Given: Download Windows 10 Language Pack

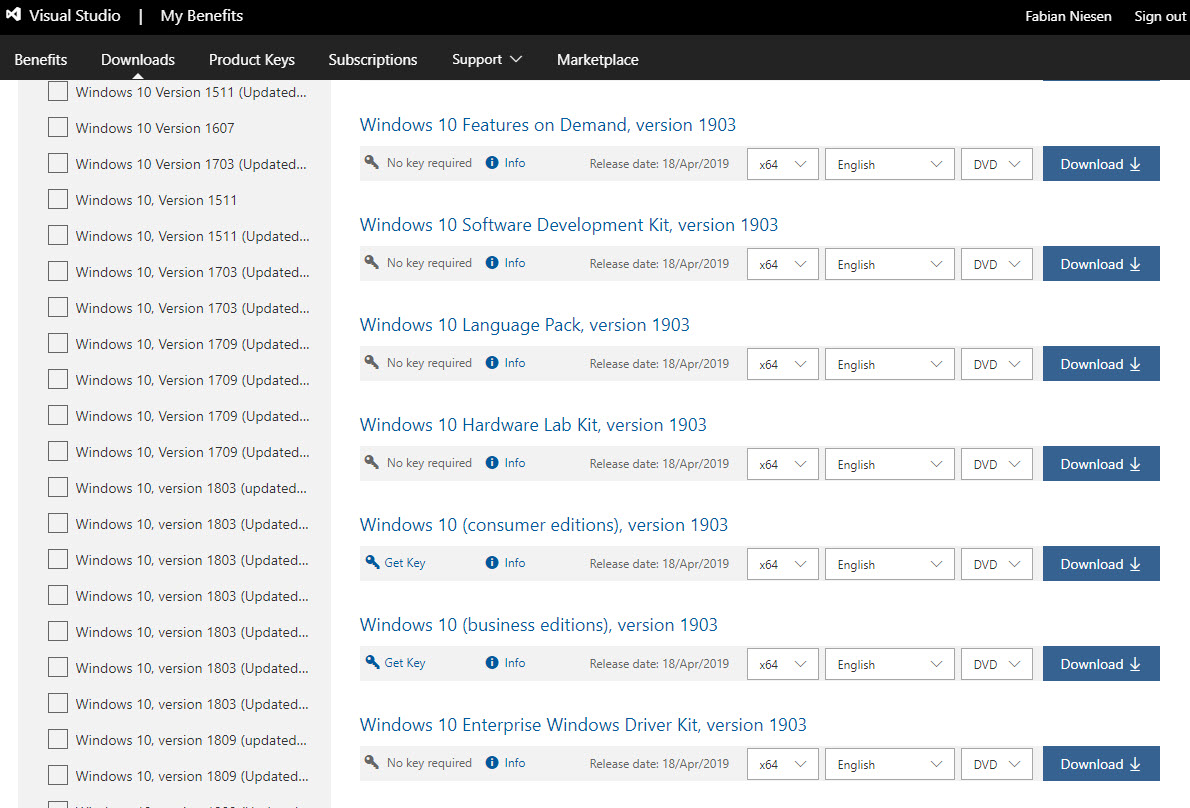Looking at the screenshot, I should click(x=1100, y=363).
